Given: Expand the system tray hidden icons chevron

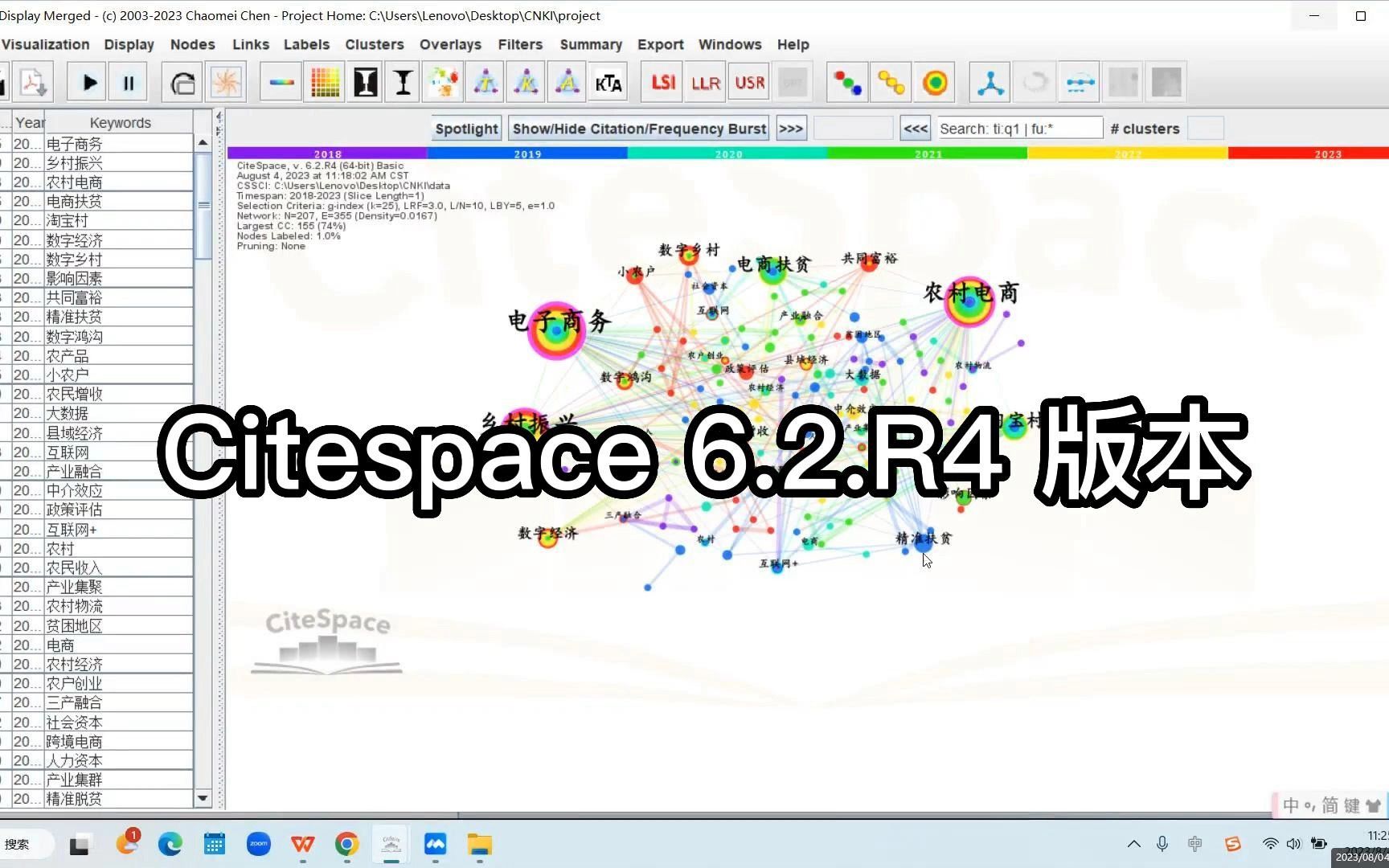Looking at the screenshot, I should tap(1133, 844).
